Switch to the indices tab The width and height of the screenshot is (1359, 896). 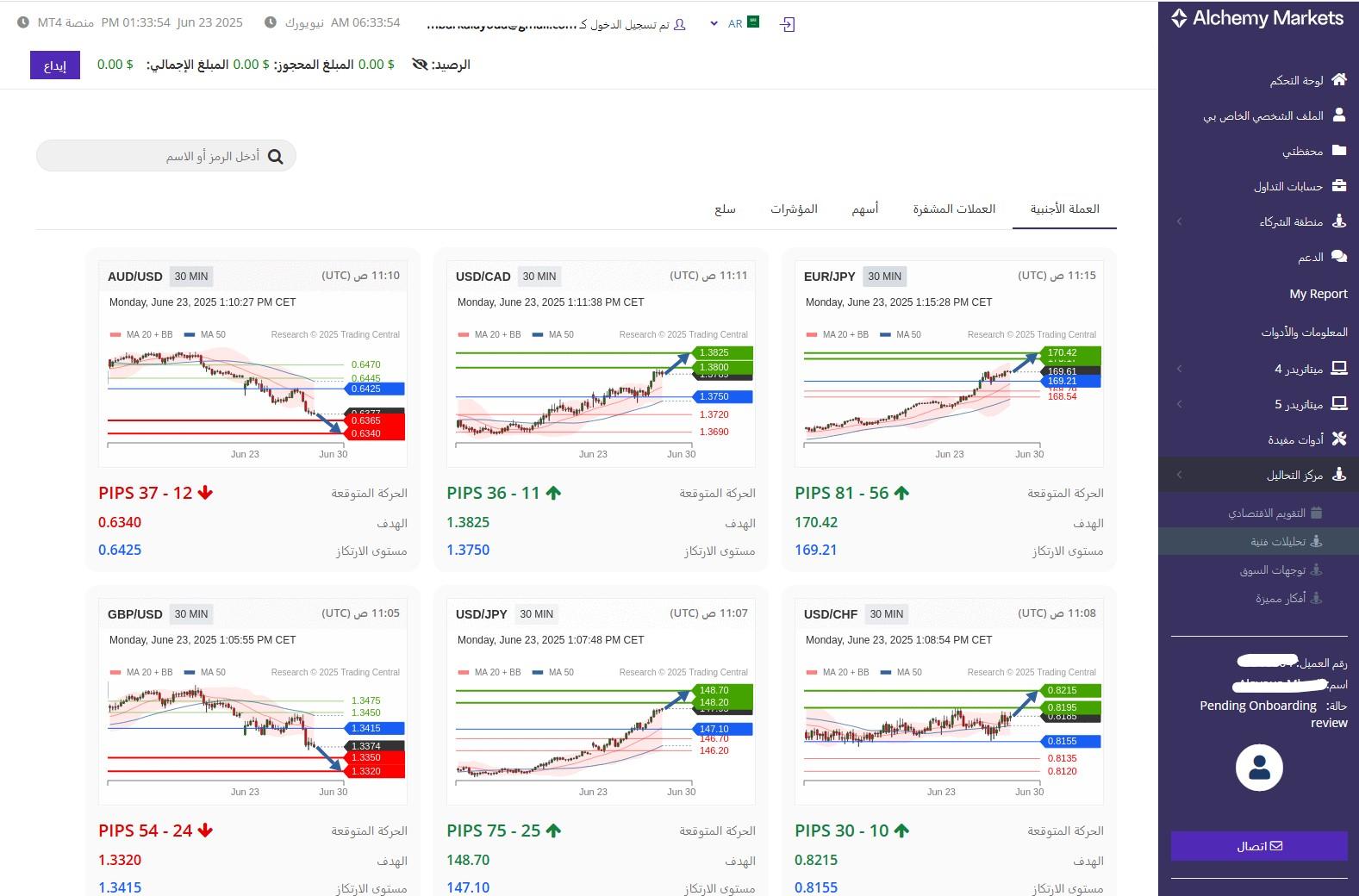point(794,208)
